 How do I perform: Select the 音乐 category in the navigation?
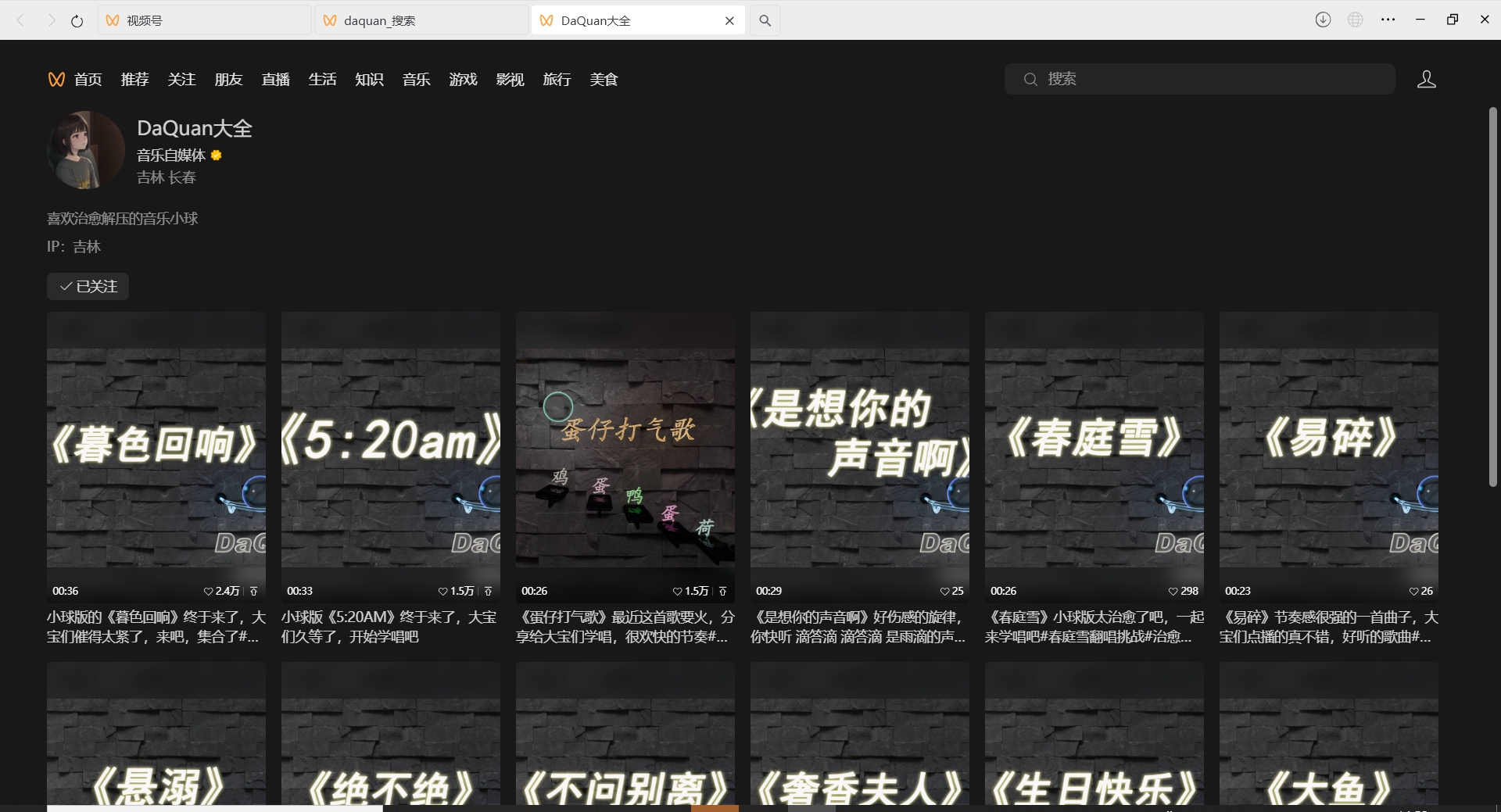click(x=415, y=79)
